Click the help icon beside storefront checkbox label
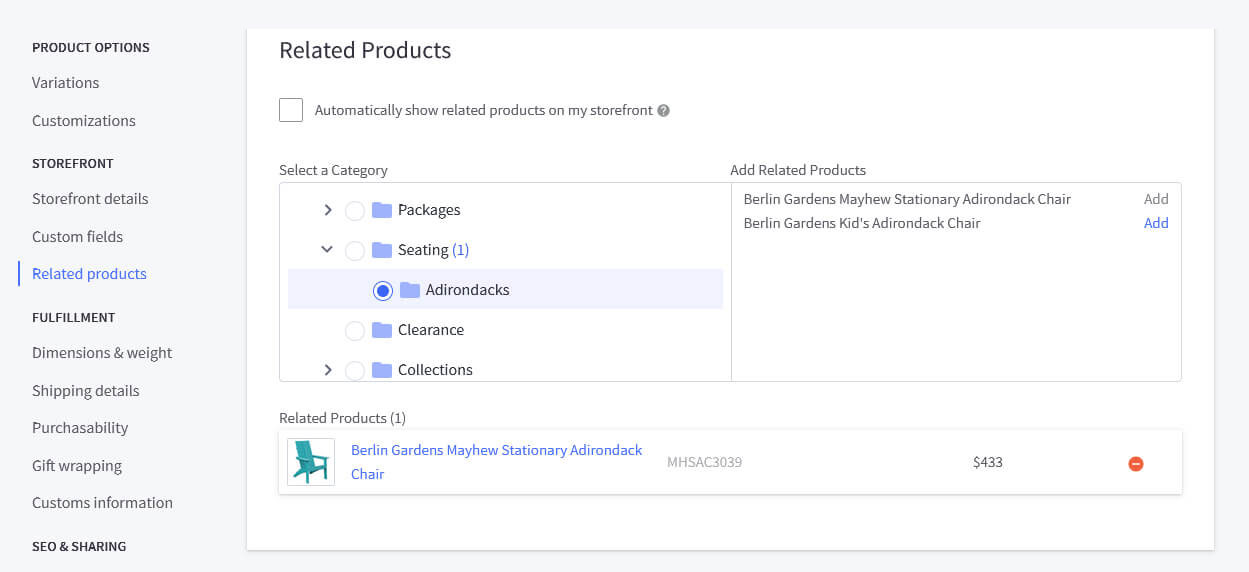This screenshot has width=1249, height=572. point(664,111)
